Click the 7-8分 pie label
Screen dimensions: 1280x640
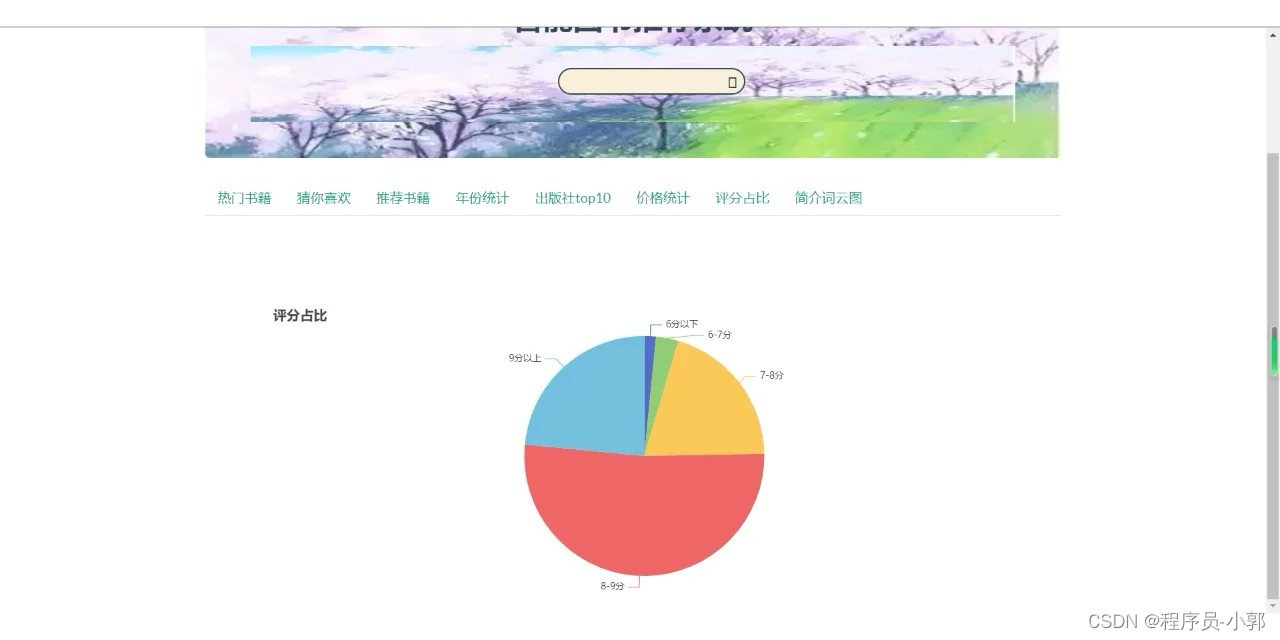point(772,376)
